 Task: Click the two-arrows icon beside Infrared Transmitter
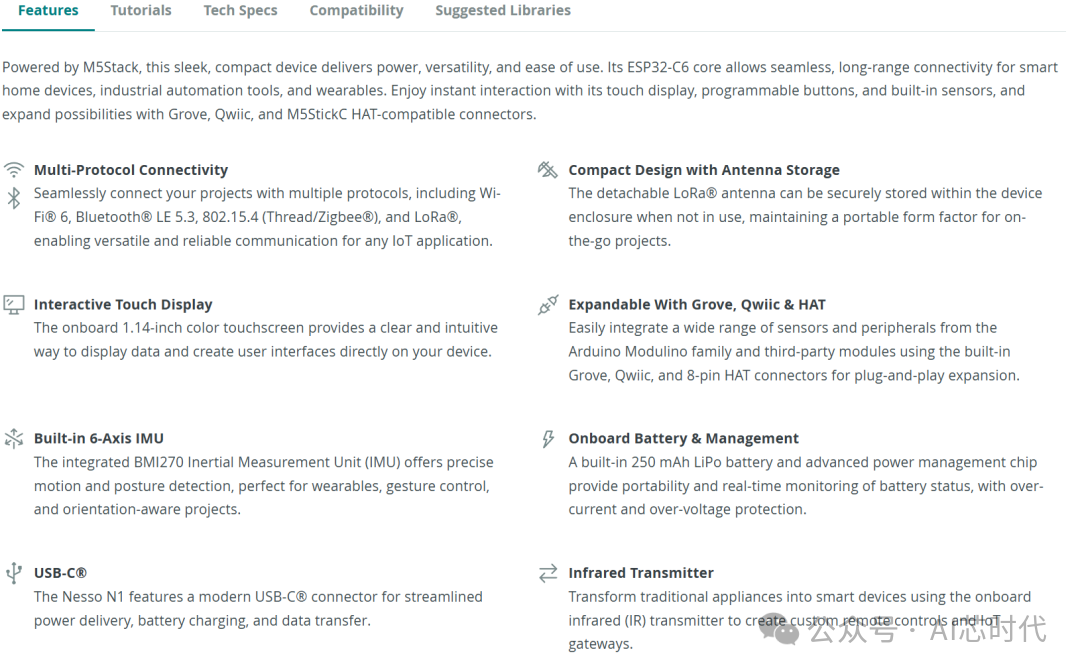(548, 573)
